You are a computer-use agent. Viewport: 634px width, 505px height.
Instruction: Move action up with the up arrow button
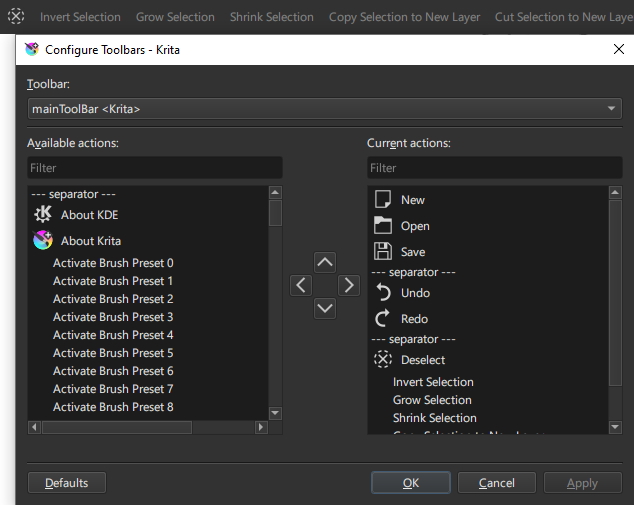[x=325, y=262]
